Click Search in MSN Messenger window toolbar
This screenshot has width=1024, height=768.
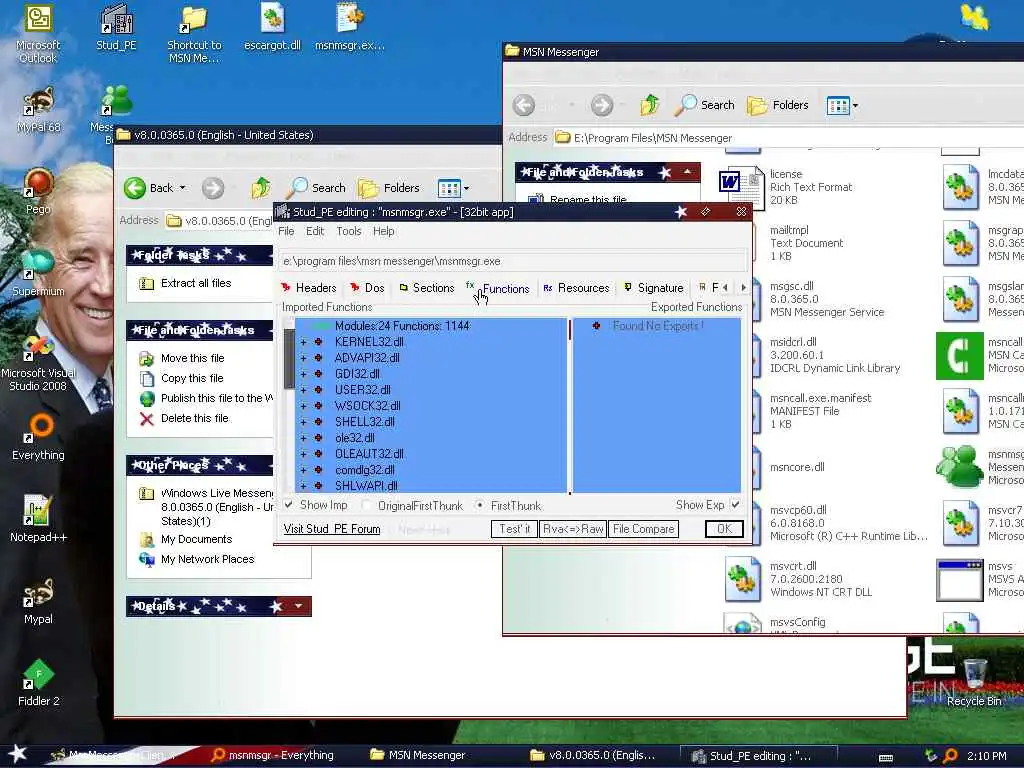click(x=705, y=105)
